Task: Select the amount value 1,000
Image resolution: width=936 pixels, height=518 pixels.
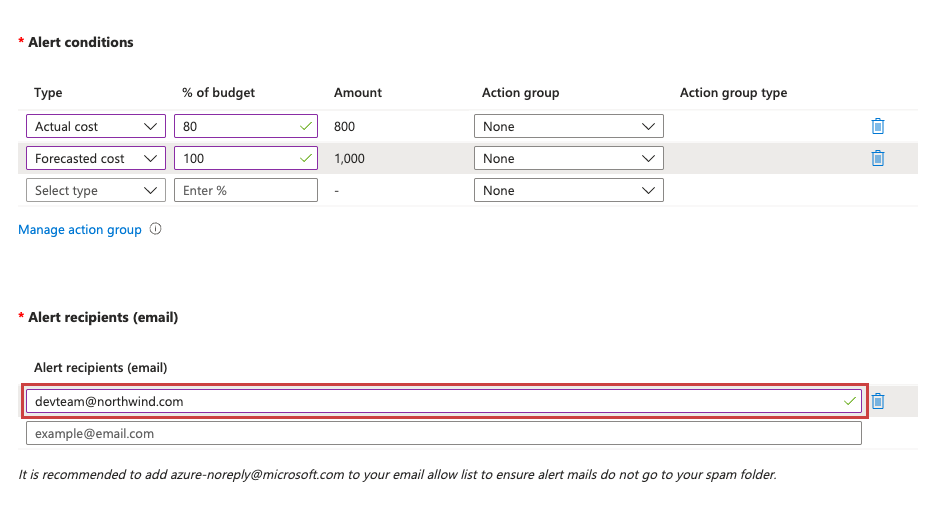Action: [349, 159]
